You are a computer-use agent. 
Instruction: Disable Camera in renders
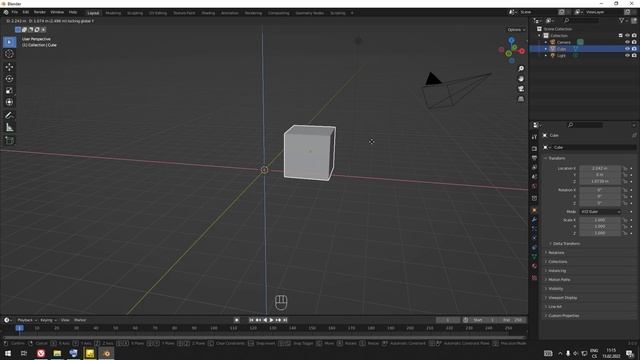click(634, 42)
